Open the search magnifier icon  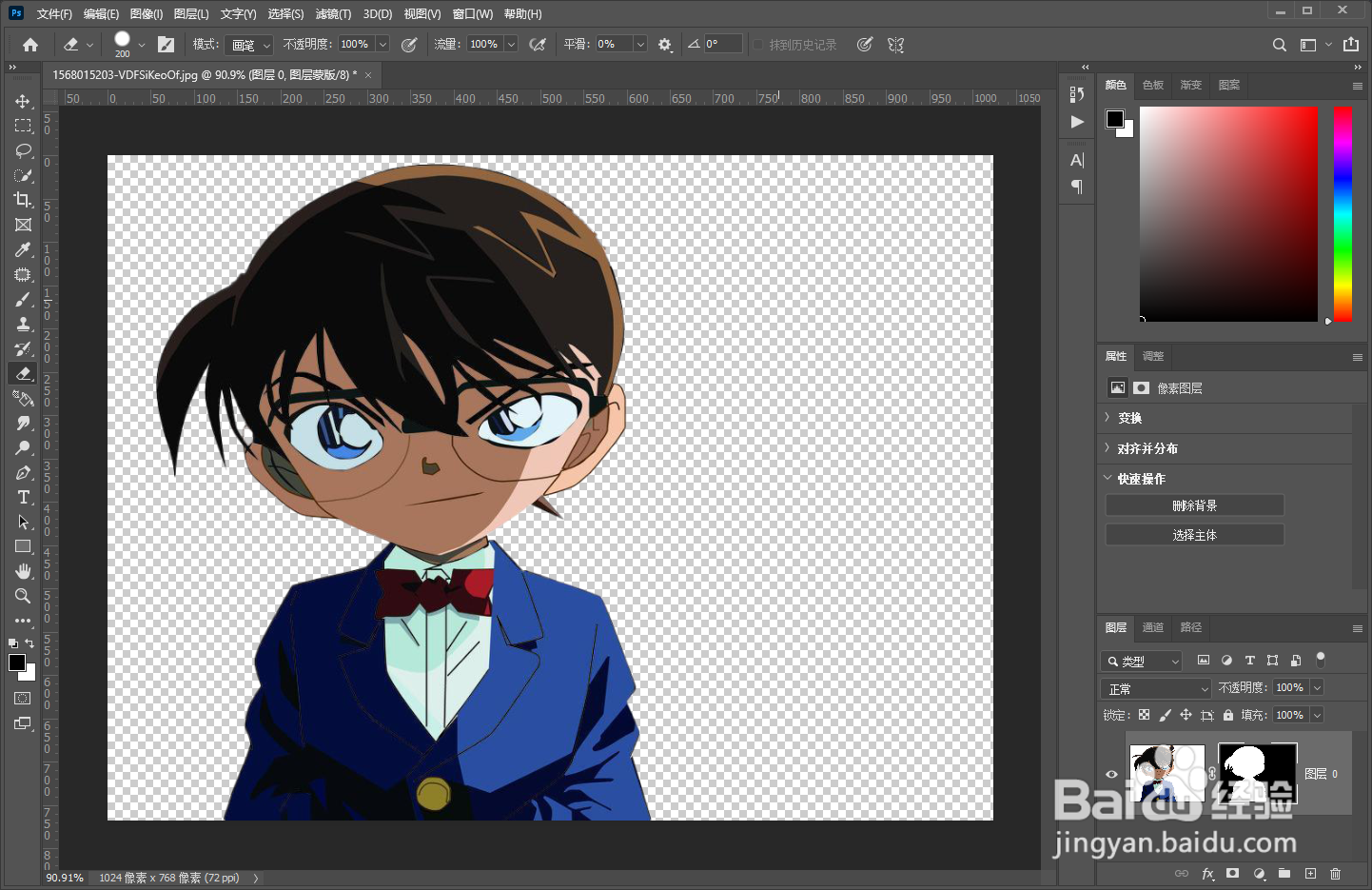(x=1280, y=45)
